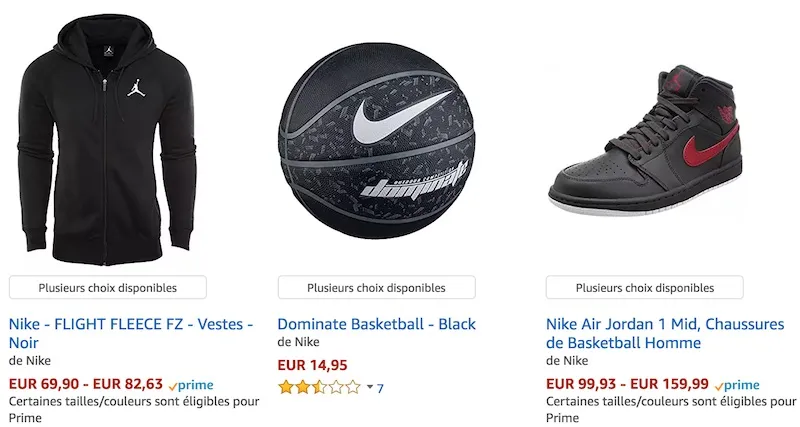Click the EUR 14,95 basketball price
This screenshot has width=800, height=427.
coord(312,365)
